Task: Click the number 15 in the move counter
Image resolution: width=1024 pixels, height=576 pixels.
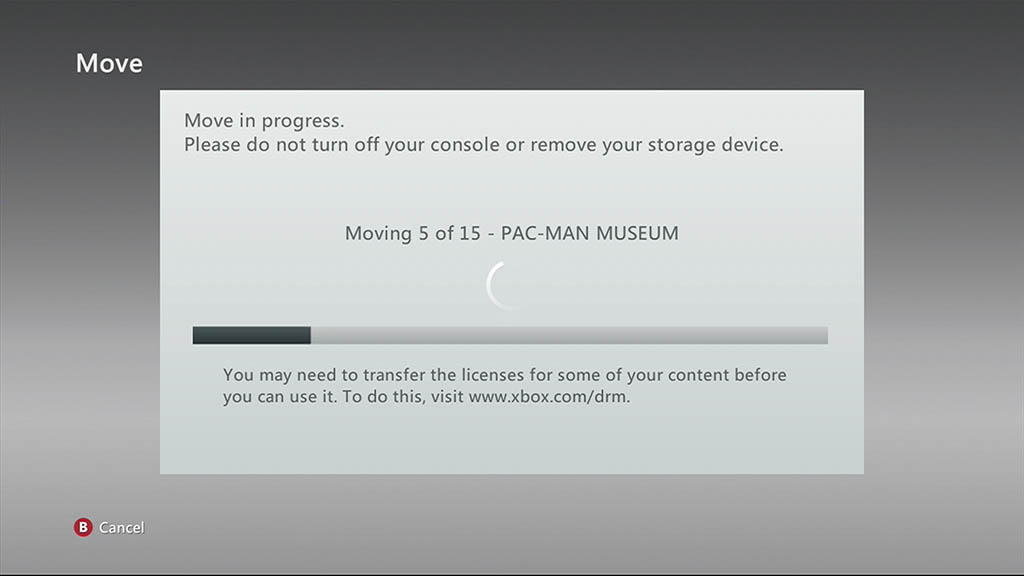Action: tap(470, 233)
